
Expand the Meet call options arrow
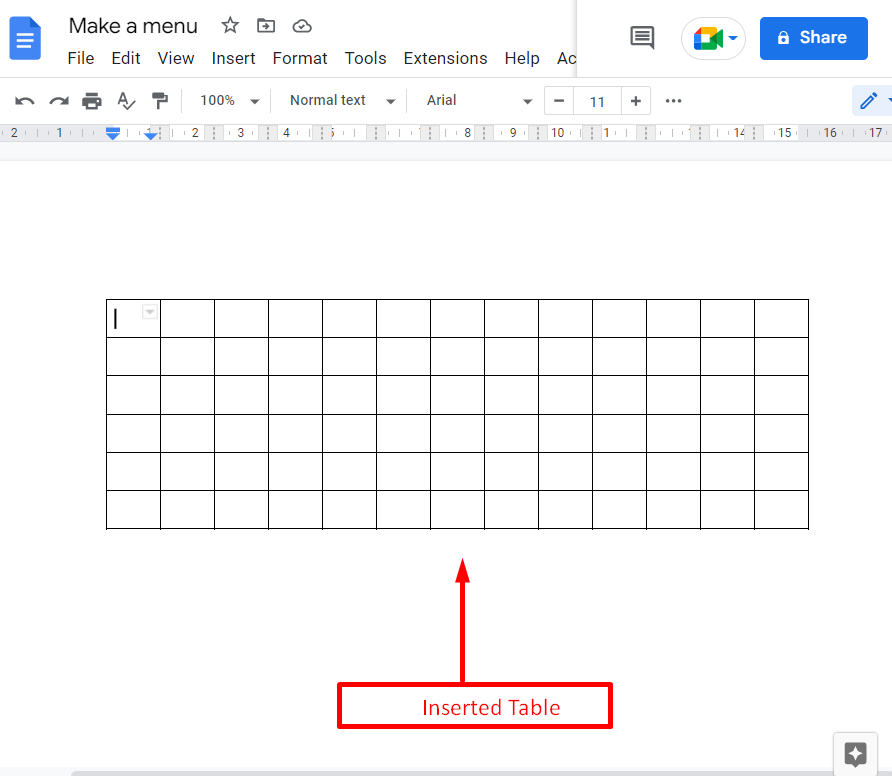[x=733, y=38]
